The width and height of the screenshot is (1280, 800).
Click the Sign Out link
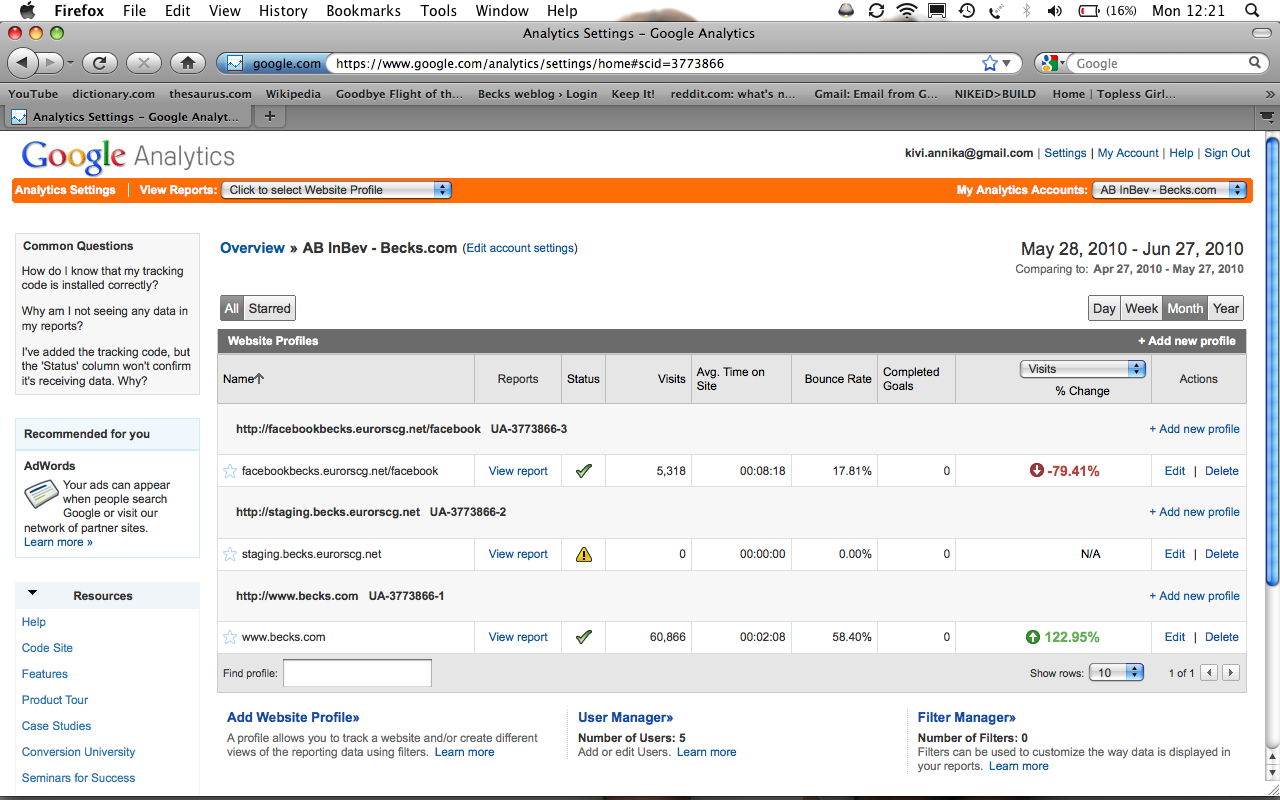tap(1227, 153)
